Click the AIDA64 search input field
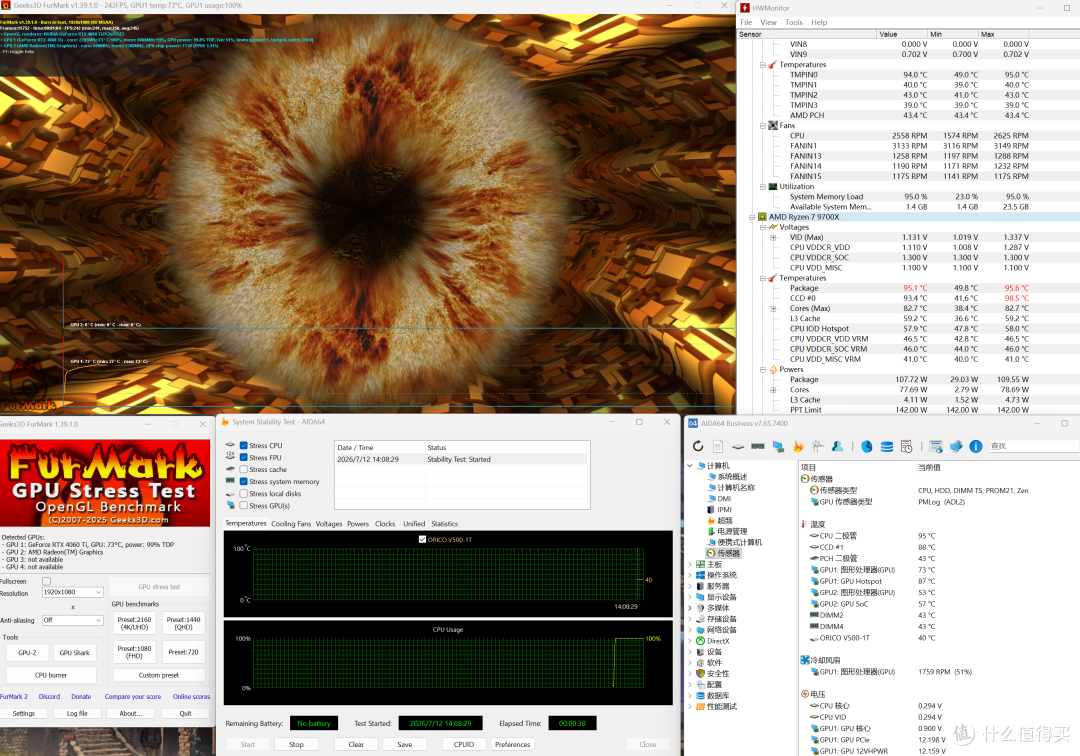The height and width of the screenshot is (756, 1080). [1033, 446]
